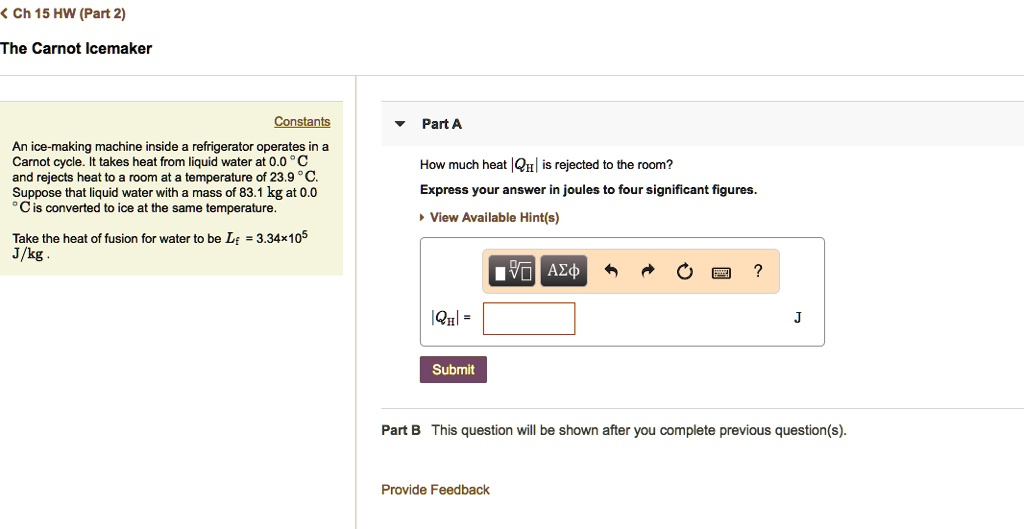This screenshot has width=1024, height=529.
Task: Reset the answer with the circular arrow
Action: (684, 271)
